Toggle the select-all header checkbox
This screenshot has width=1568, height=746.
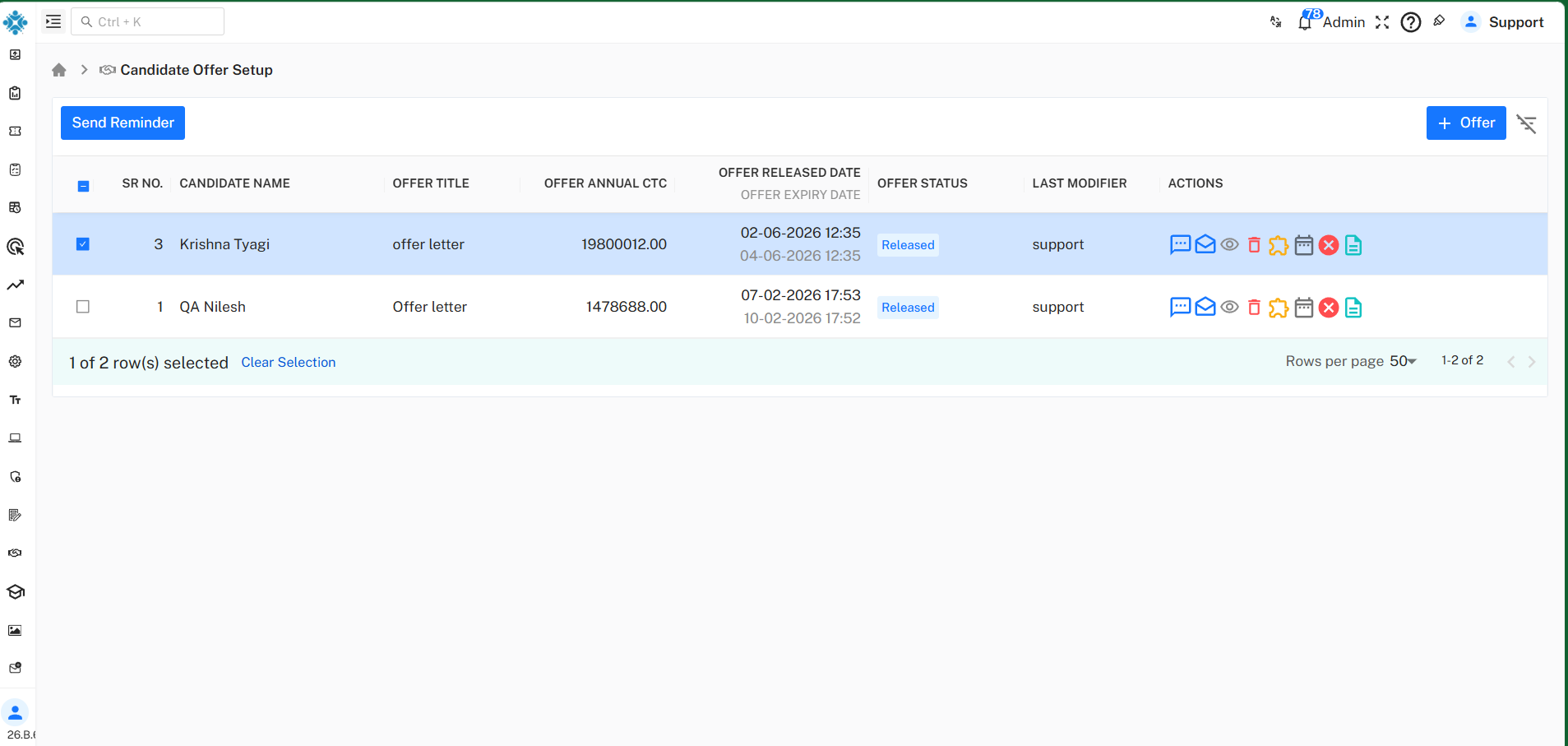83,186
